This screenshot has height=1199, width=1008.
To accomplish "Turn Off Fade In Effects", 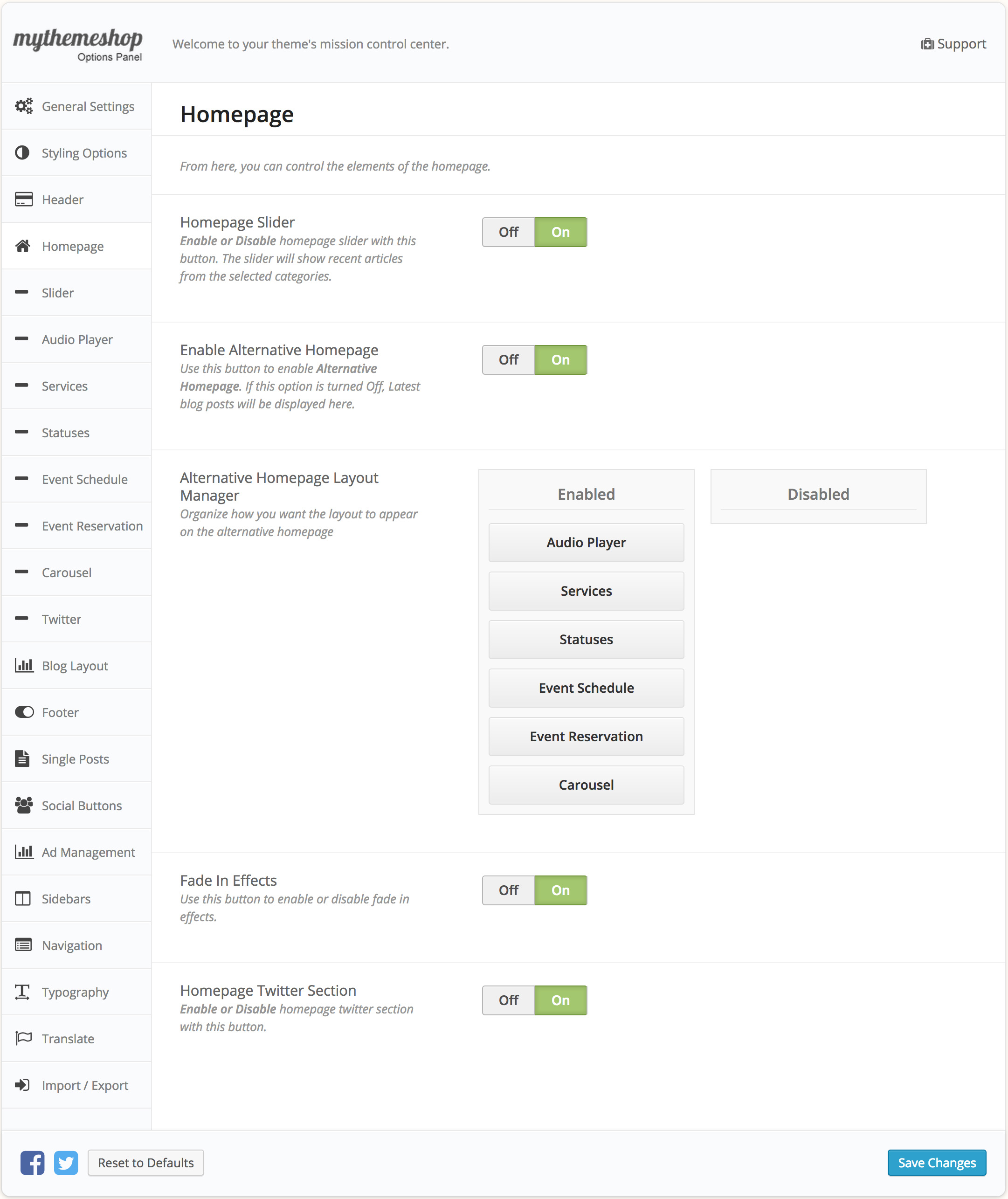I will pyautogui.click(x=508, y=890).
